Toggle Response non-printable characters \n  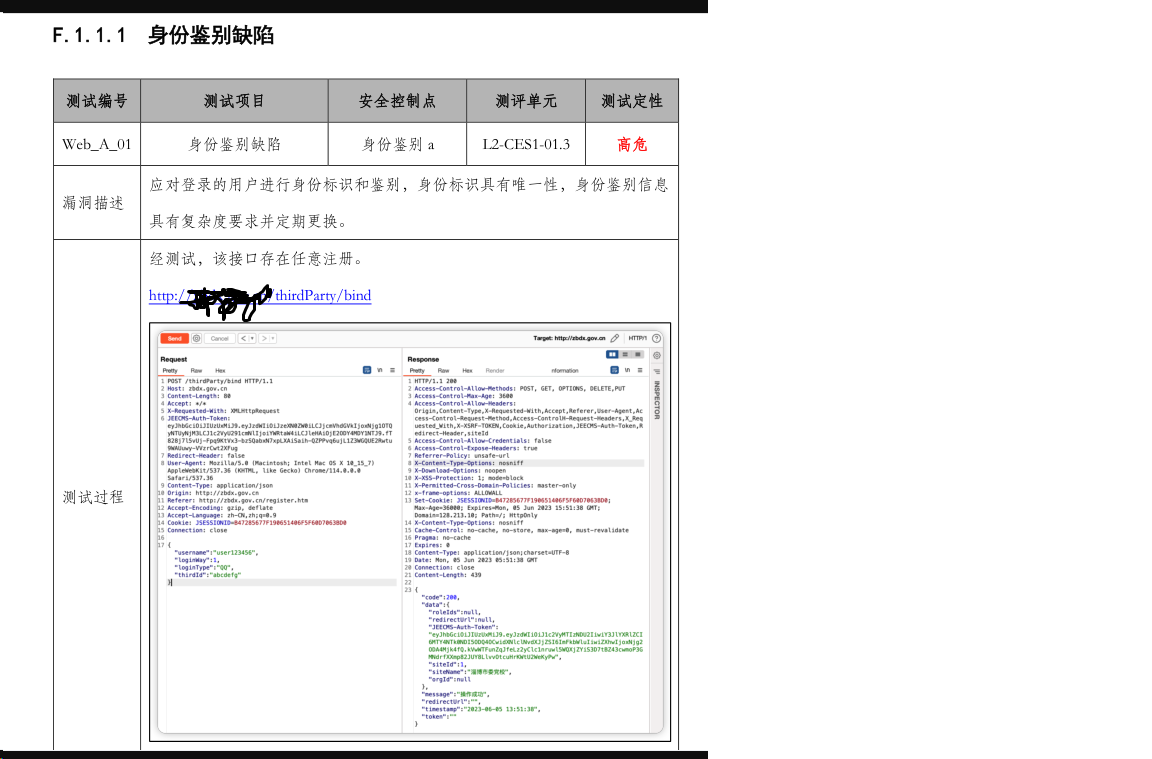[627, 370]
